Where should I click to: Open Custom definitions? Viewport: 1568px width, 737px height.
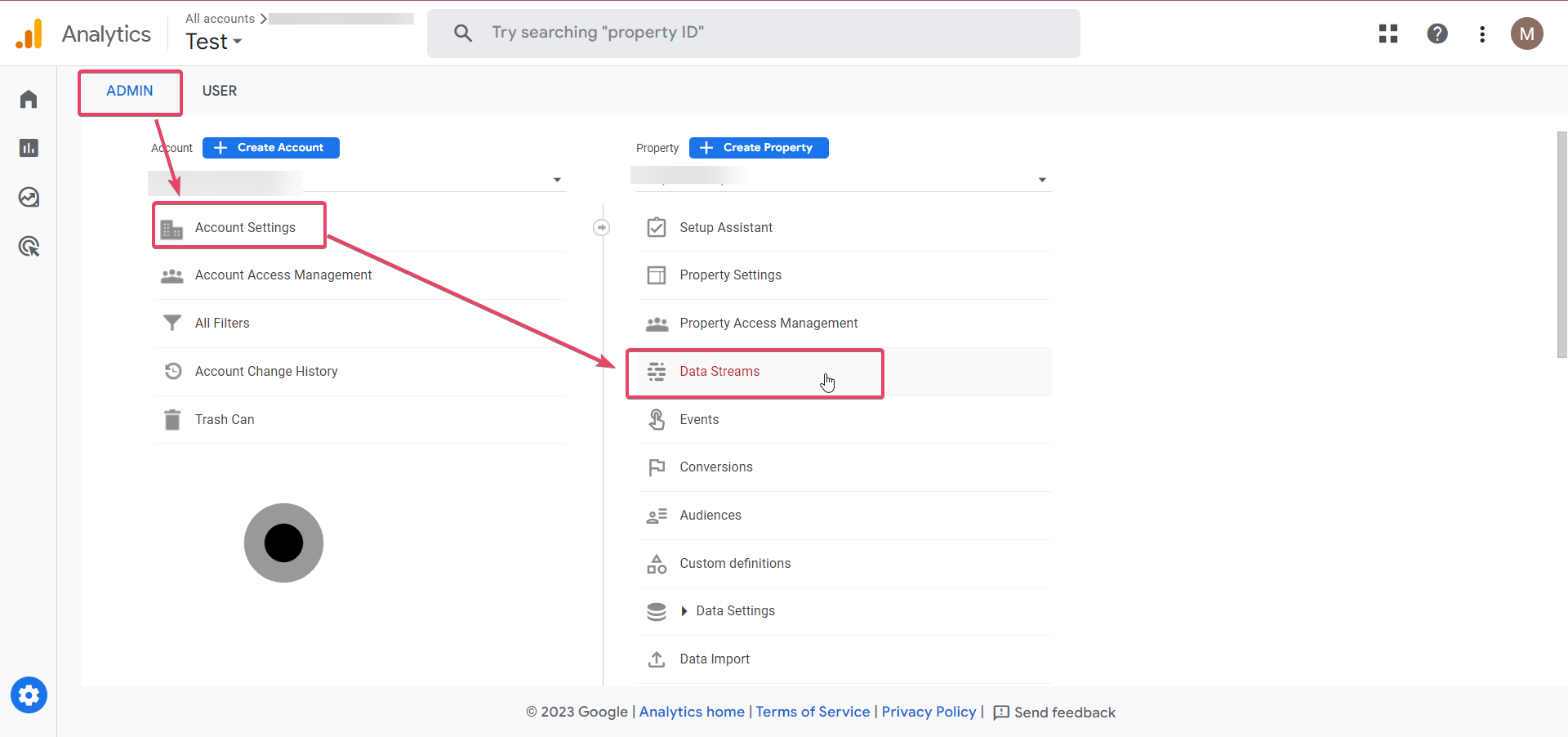click(844, 563)
